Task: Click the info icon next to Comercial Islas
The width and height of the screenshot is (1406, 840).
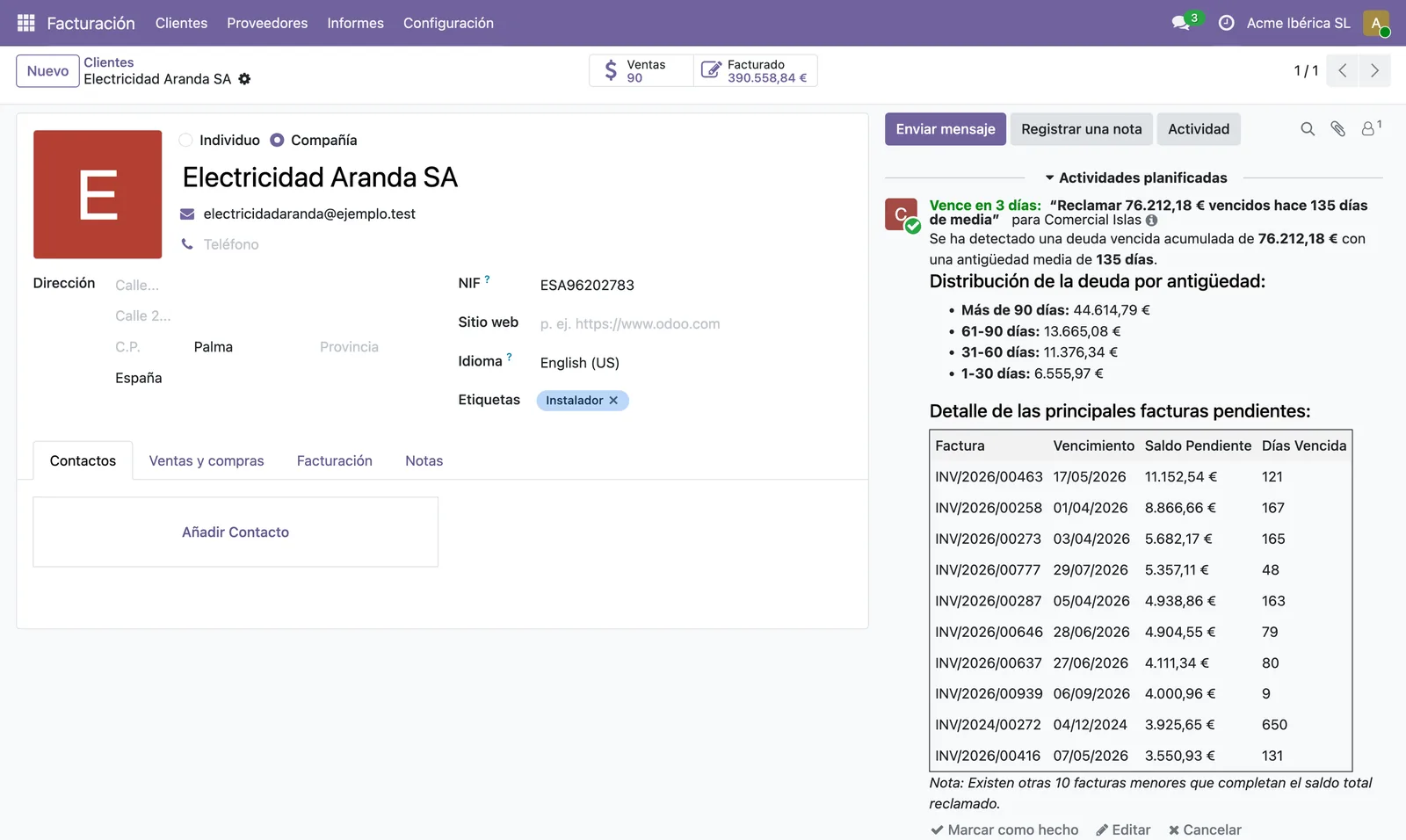Action: pyautogui.click(x=1151, y=221)
